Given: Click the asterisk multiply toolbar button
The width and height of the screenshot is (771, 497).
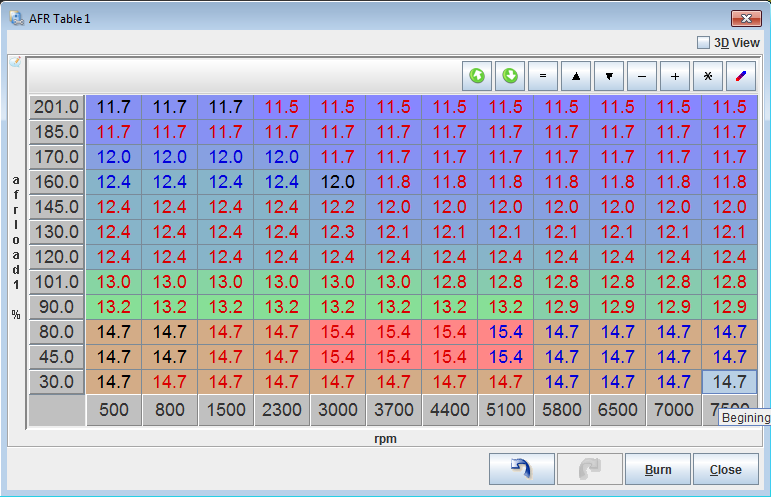Looking at the screenshot, I should click(707, 76).
